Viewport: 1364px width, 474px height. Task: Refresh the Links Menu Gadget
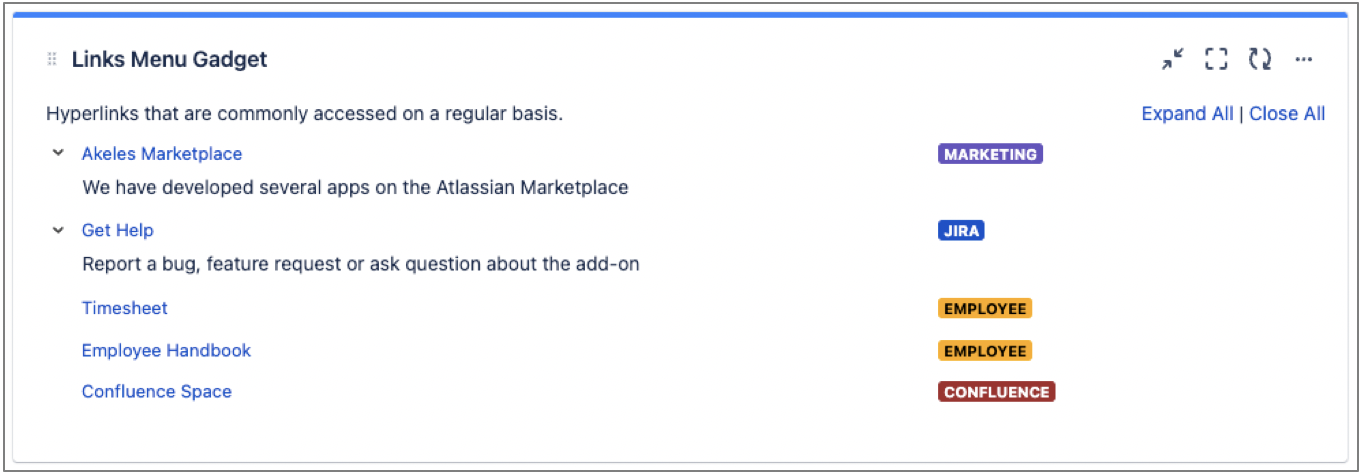[x=1260, y=60]
